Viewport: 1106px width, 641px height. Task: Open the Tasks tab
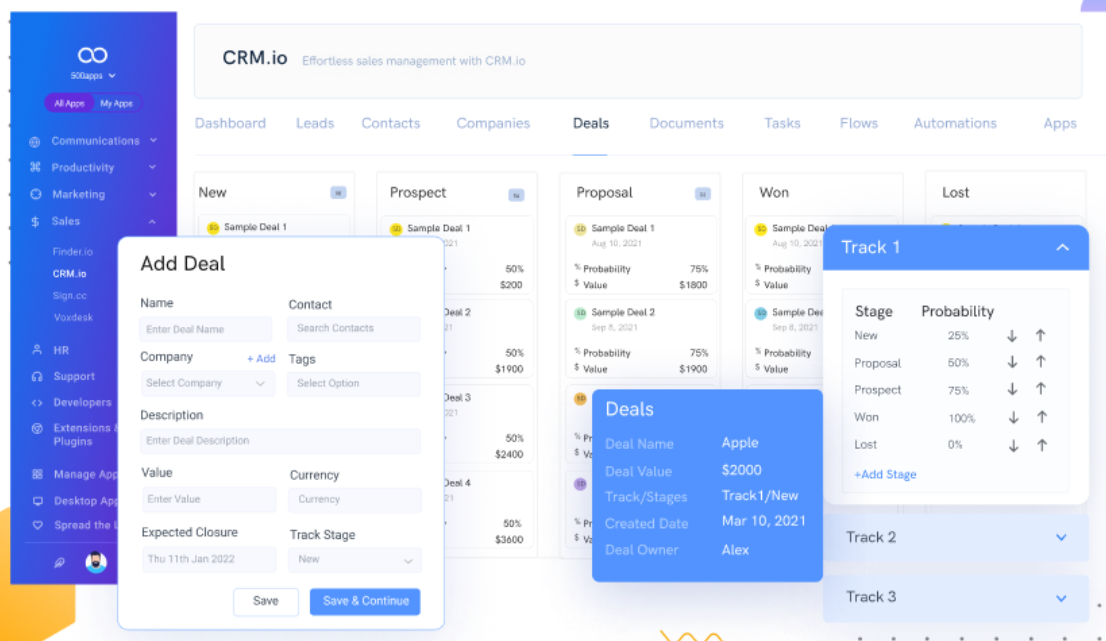coord(782,123)
